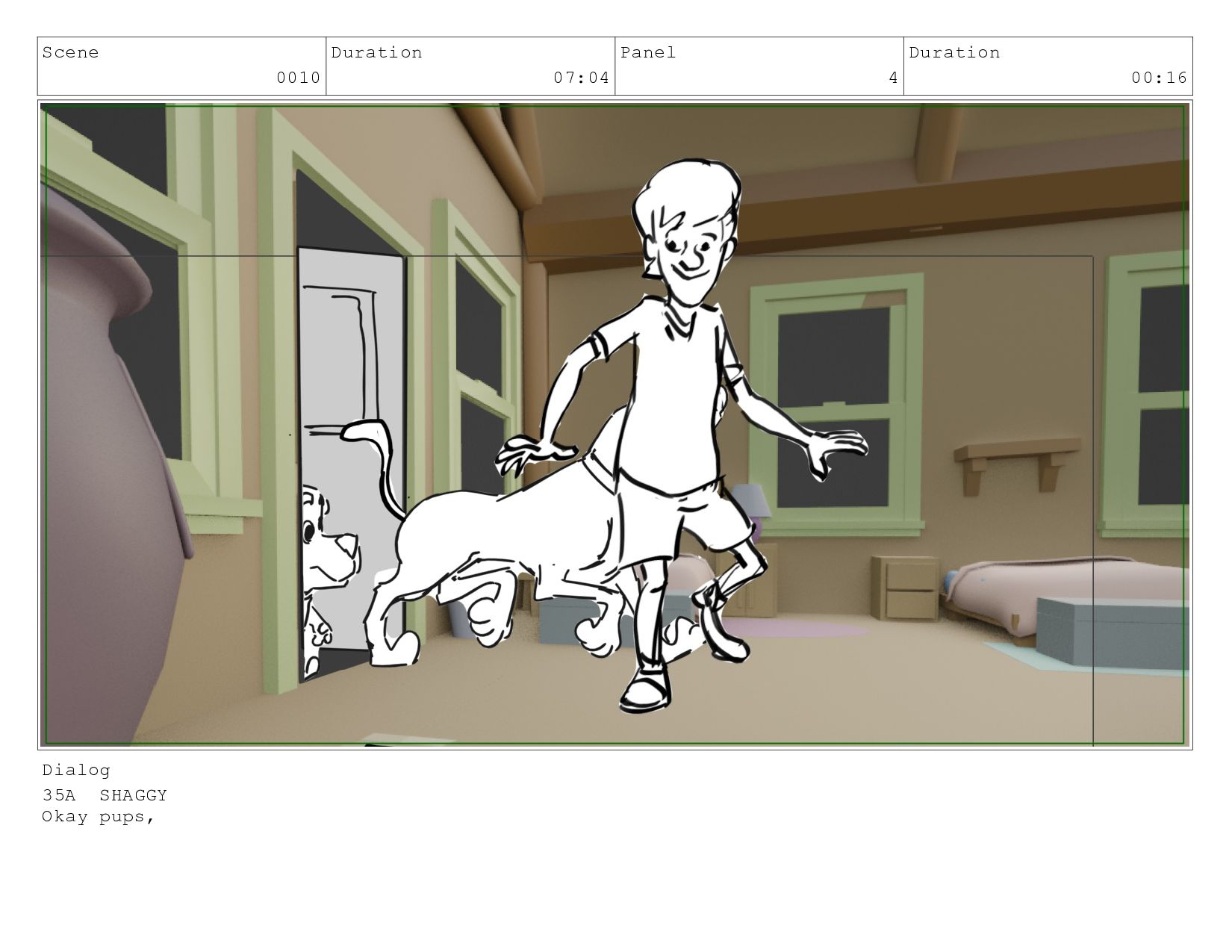This screenshot has height=952, width=1232.
Task: Select the dialog line 35A SHAGGY
Action: point(105,795)
